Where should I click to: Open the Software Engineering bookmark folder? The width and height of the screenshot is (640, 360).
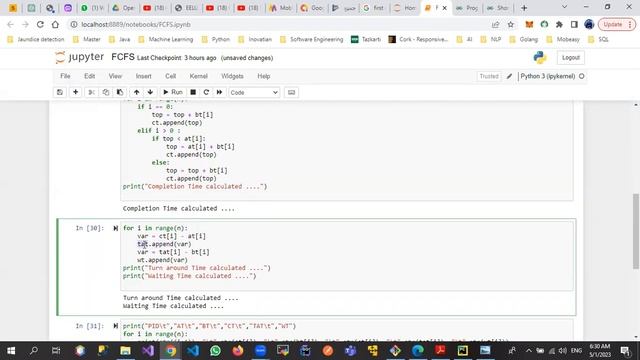tap(312, 40)
